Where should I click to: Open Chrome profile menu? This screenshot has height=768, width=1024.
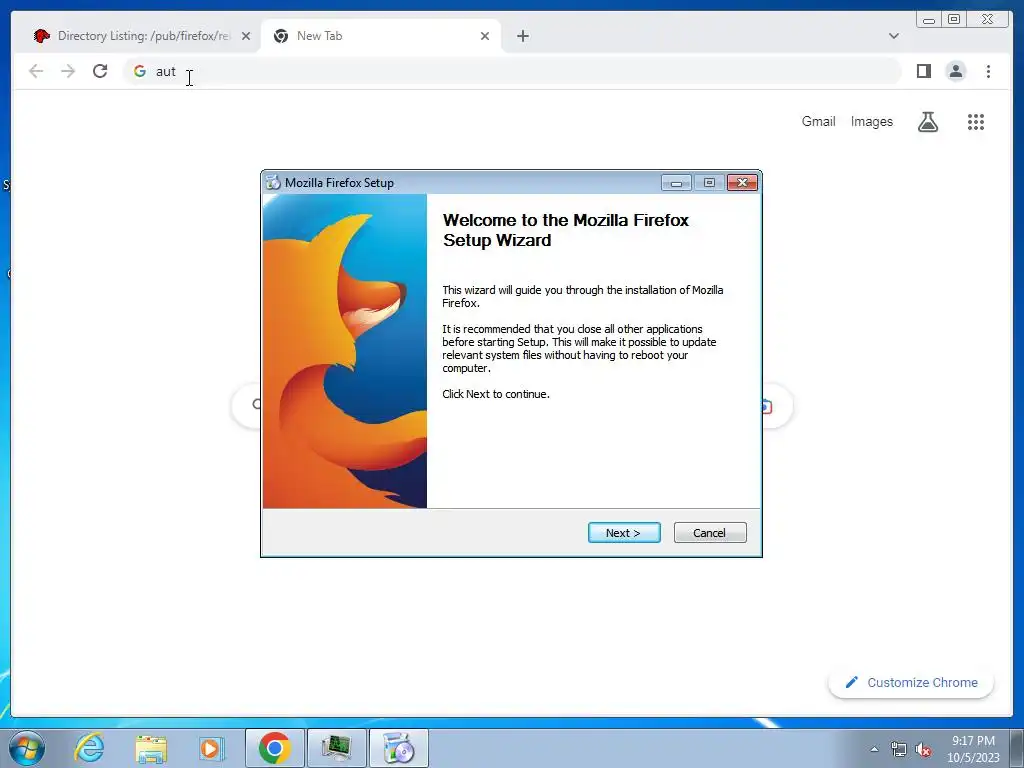click(x=955, y=71)
